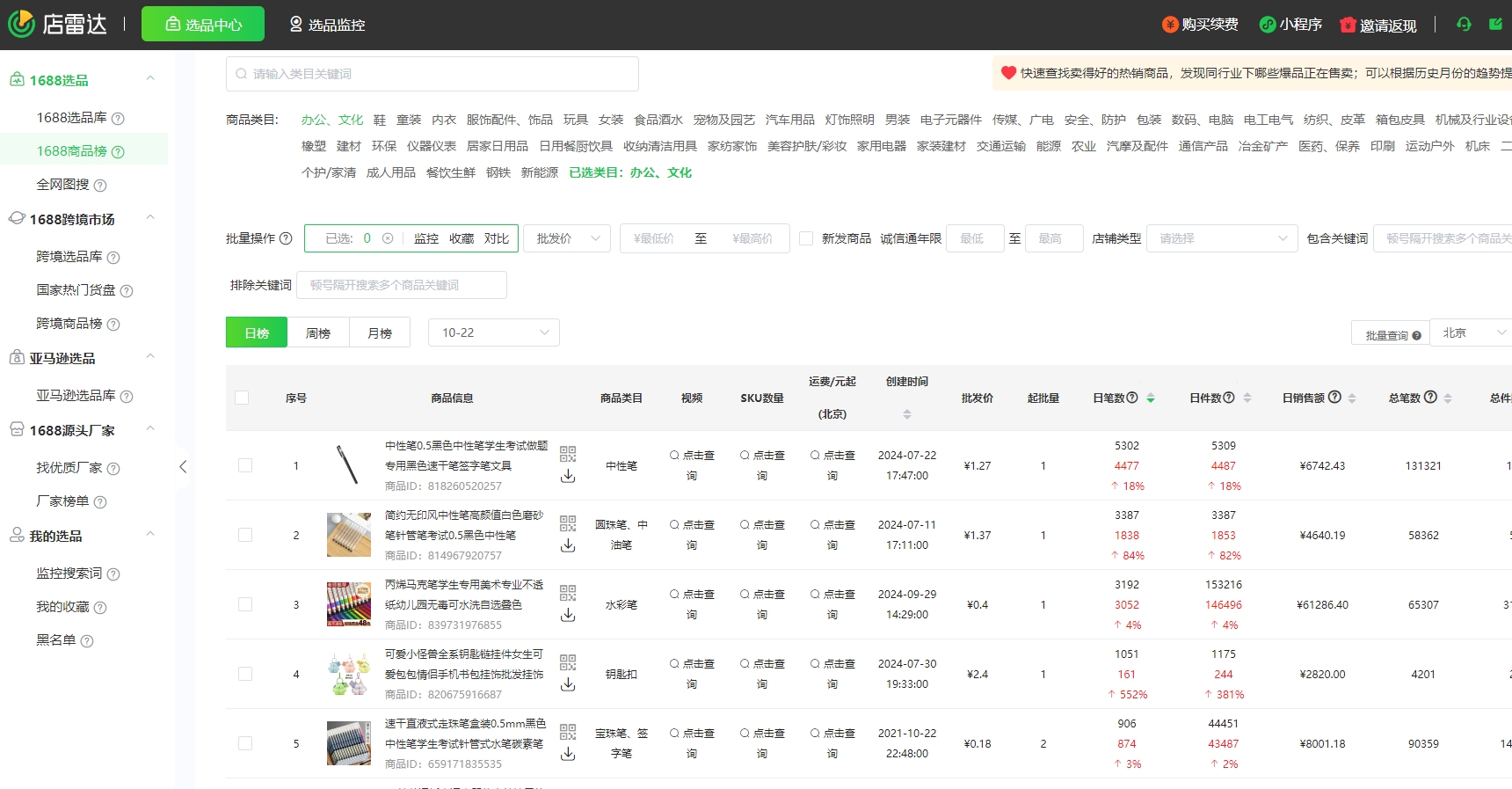Open 小程序 mini-program icon

(1267, 25)
